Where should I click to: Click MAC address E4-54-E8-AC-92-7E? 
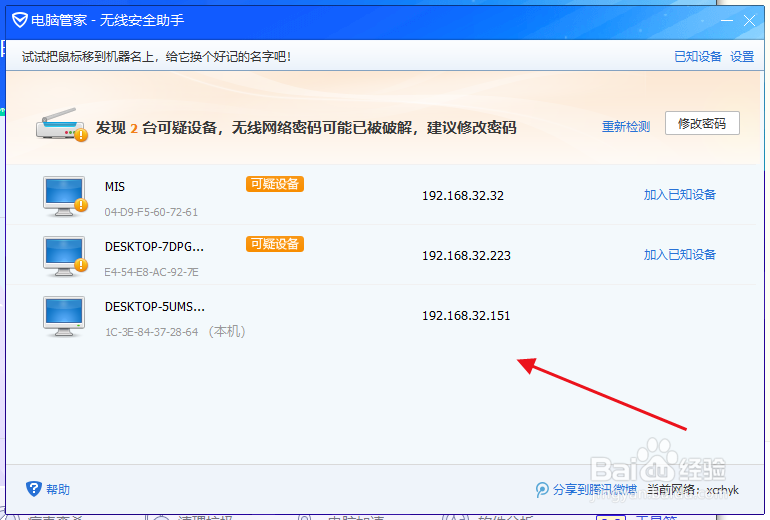pyautogui.click(x=151, y=272)
